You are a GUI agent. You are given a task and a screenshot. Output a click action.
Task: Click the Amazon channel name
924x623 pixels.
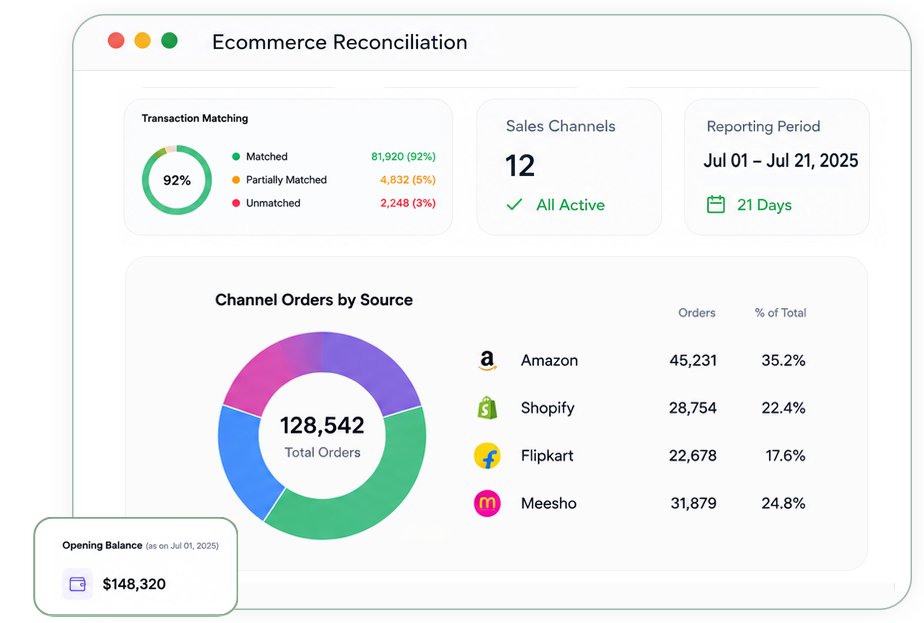(x=549, y=360)
